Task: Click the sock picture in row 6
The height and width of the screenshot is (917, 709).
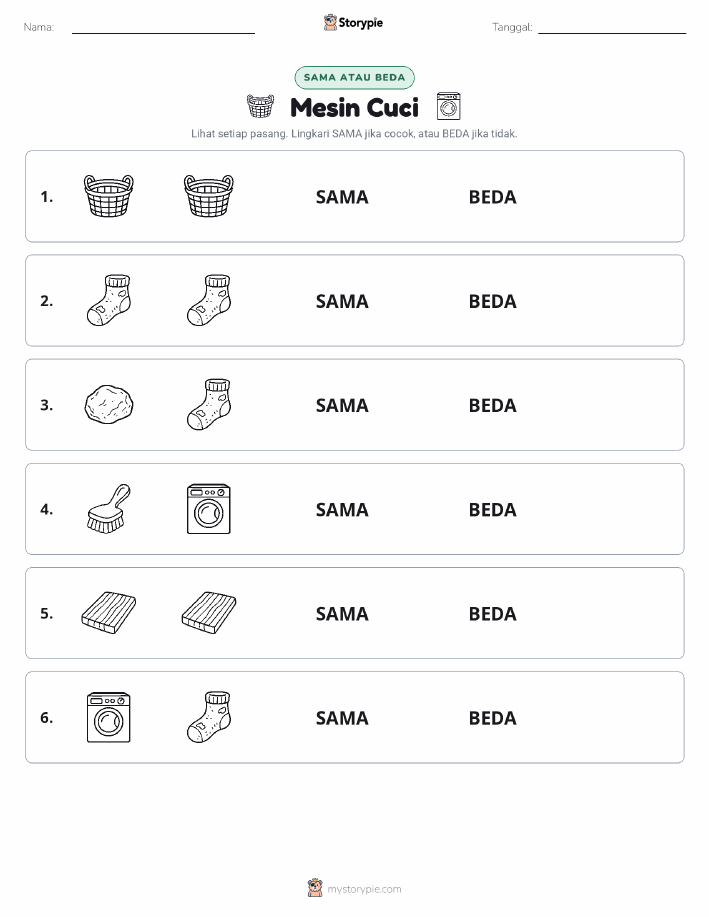Action: [x=209, y=717]
